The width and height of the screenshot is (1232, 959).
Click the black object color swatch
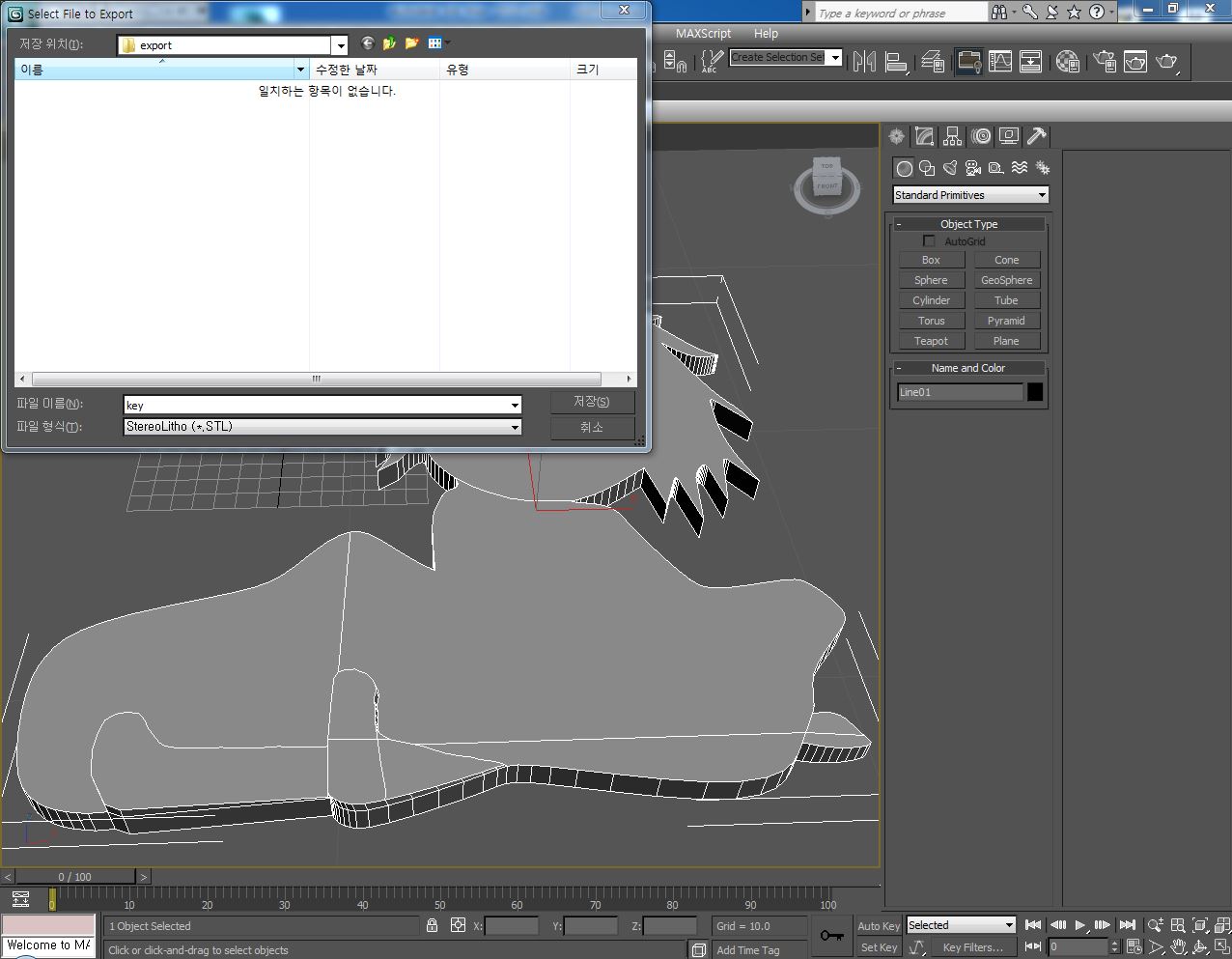[1035, 392]
